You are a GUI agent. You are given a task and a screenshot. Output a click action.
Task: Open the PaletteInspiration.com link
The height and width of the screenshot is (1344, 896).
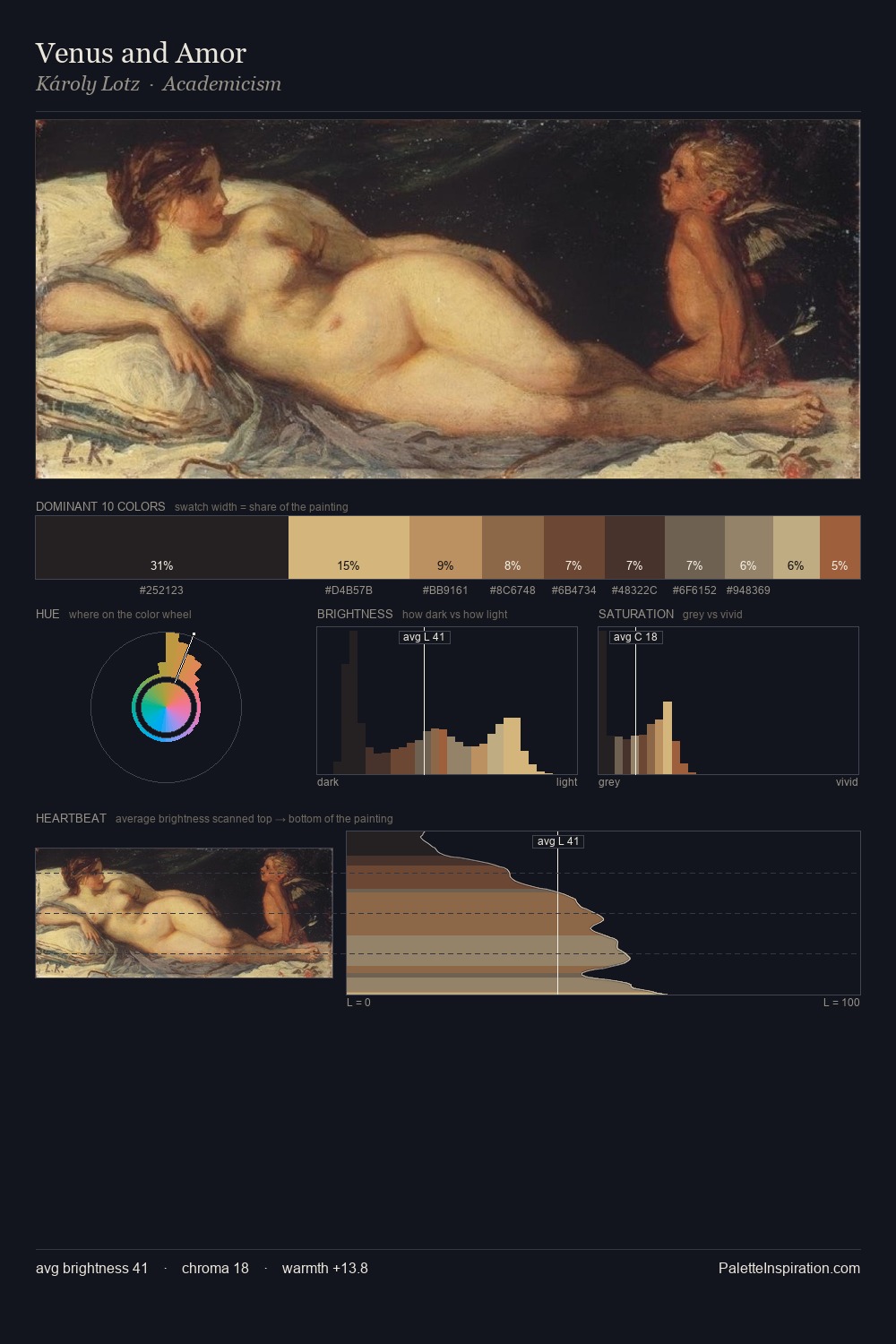coord(789,1268)
